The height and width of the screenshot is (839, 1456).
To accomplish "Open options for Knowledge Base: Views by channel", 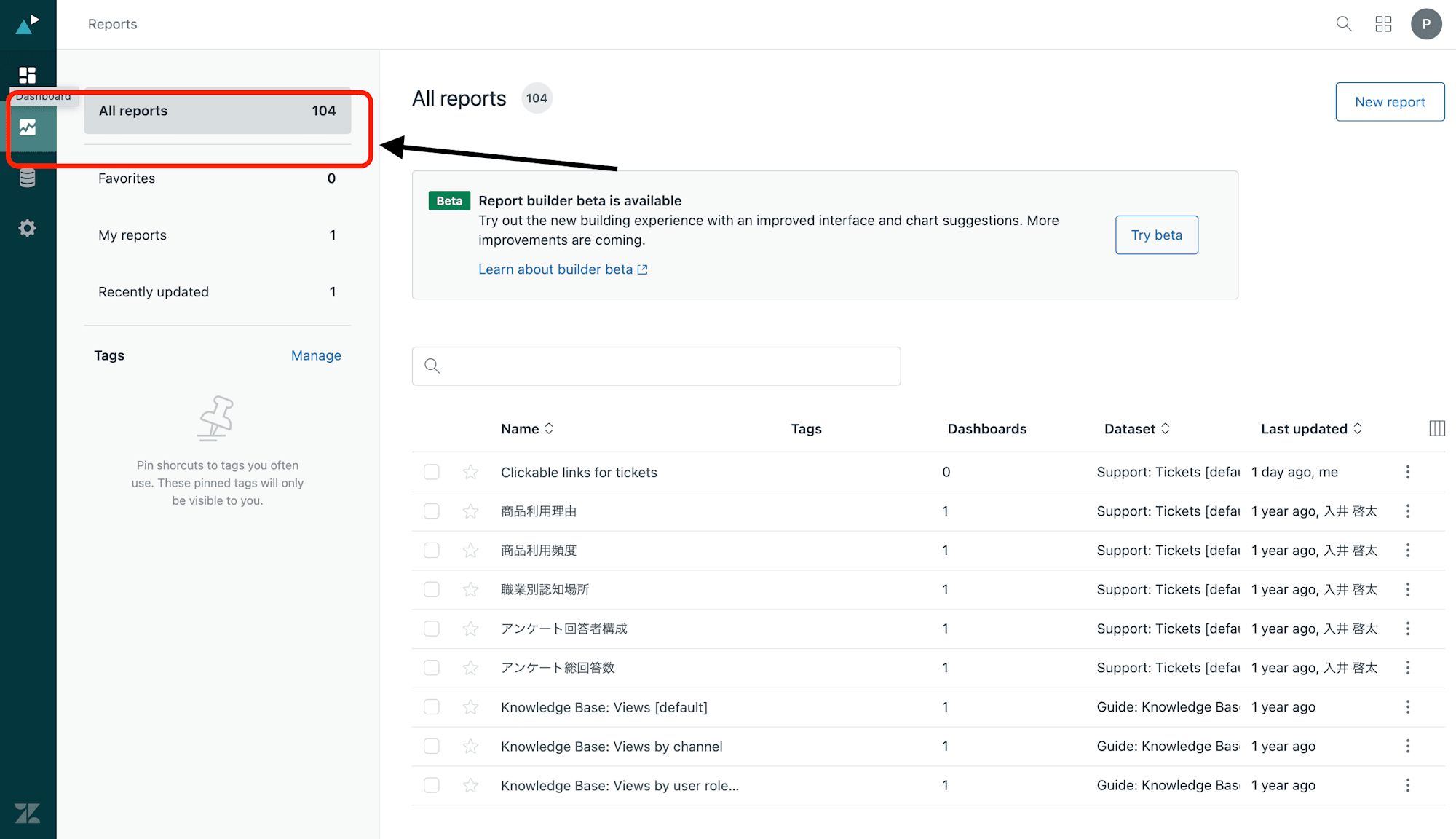I will (1407, 747).
